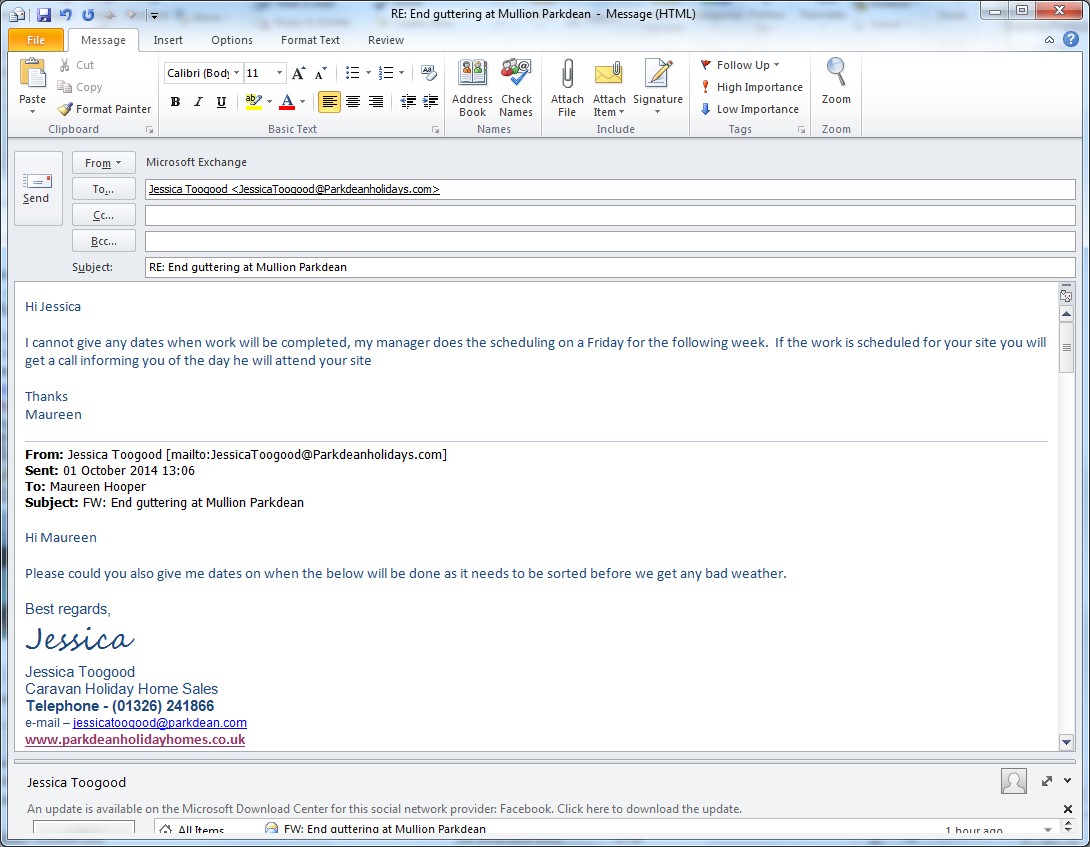Clear all formatting
The height and width of the screenshot is (847, 1090).
click(x=429, y=73)
